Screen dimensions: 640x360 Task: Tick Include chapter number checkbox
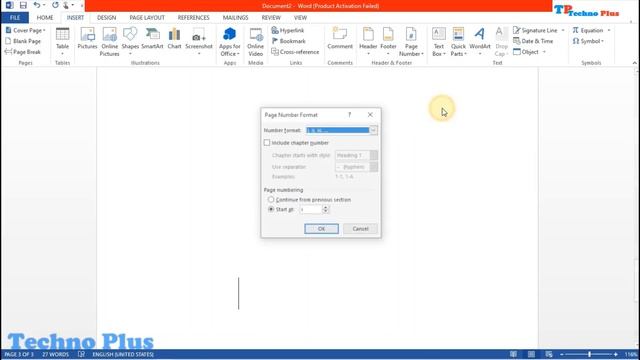(267, 143)
